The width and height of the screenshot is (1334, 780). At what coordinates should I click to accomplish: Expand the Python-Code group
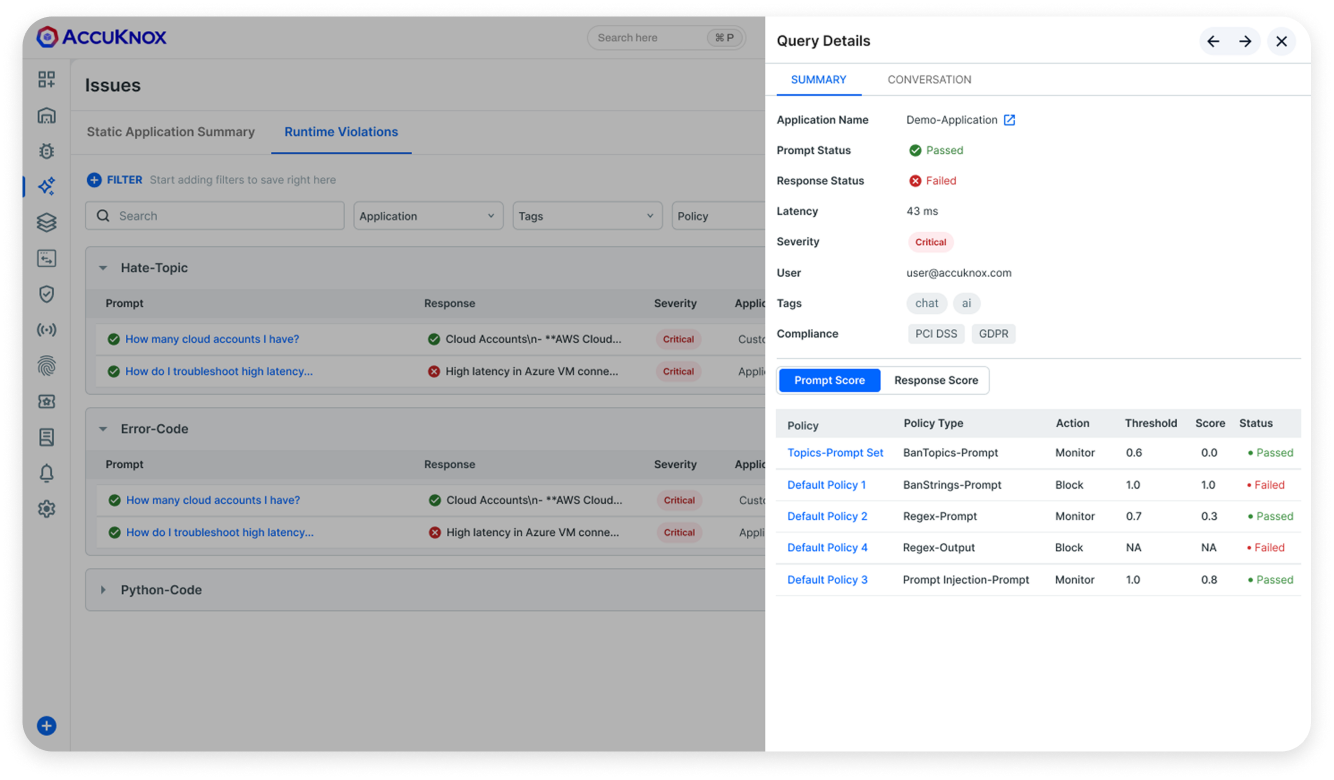point(103,590)
